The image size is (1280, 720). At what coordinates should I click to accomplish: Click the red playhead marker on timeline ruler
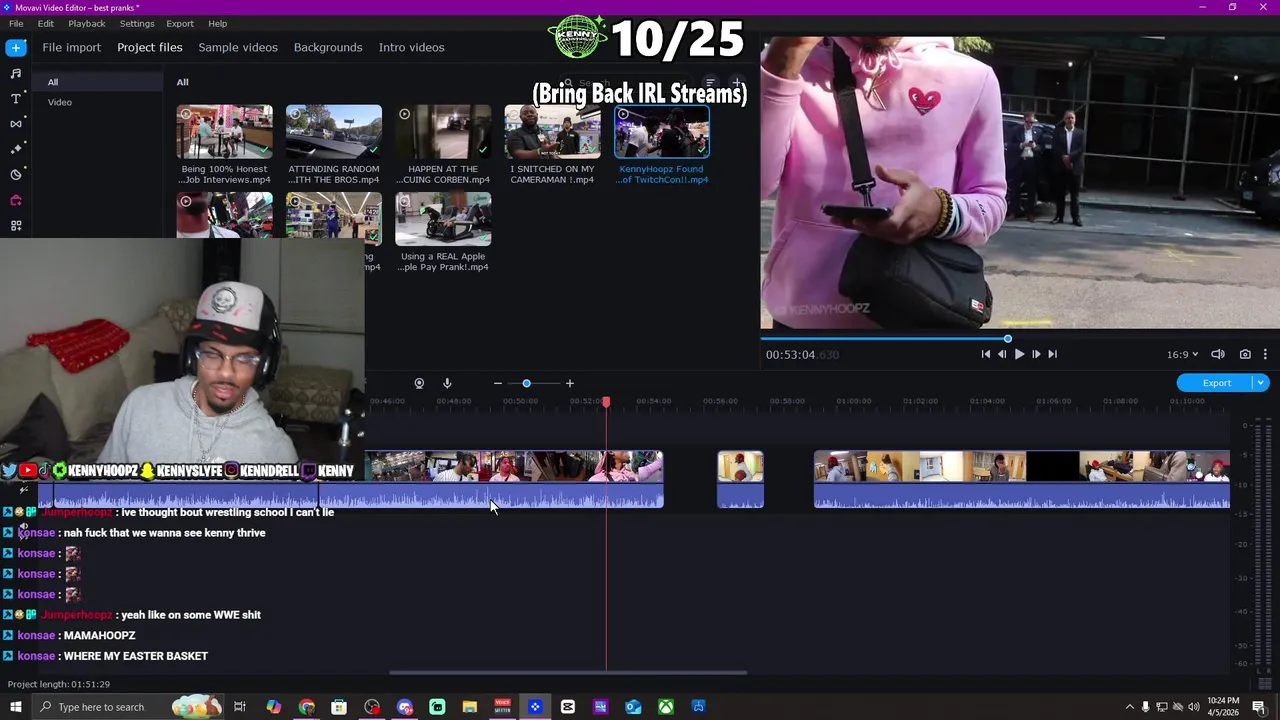pos(606,401)
